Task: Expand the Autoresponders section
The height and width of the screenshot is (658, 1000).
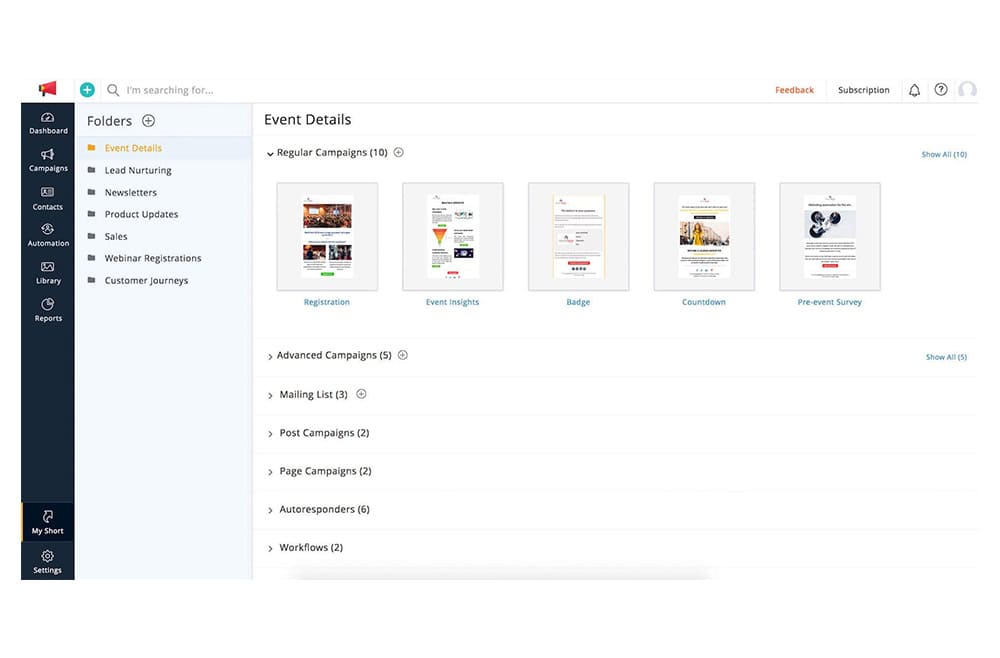Action: click(270, 510)
